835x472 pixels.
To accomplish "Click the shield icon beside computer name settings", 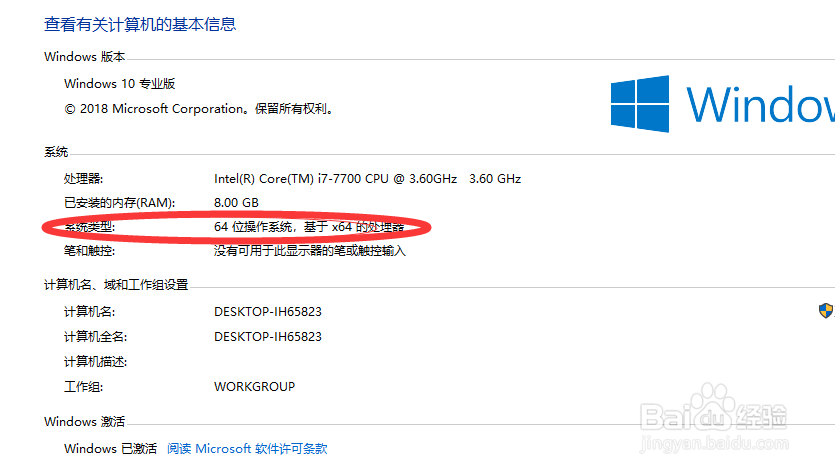I will (x=826, y=311).
